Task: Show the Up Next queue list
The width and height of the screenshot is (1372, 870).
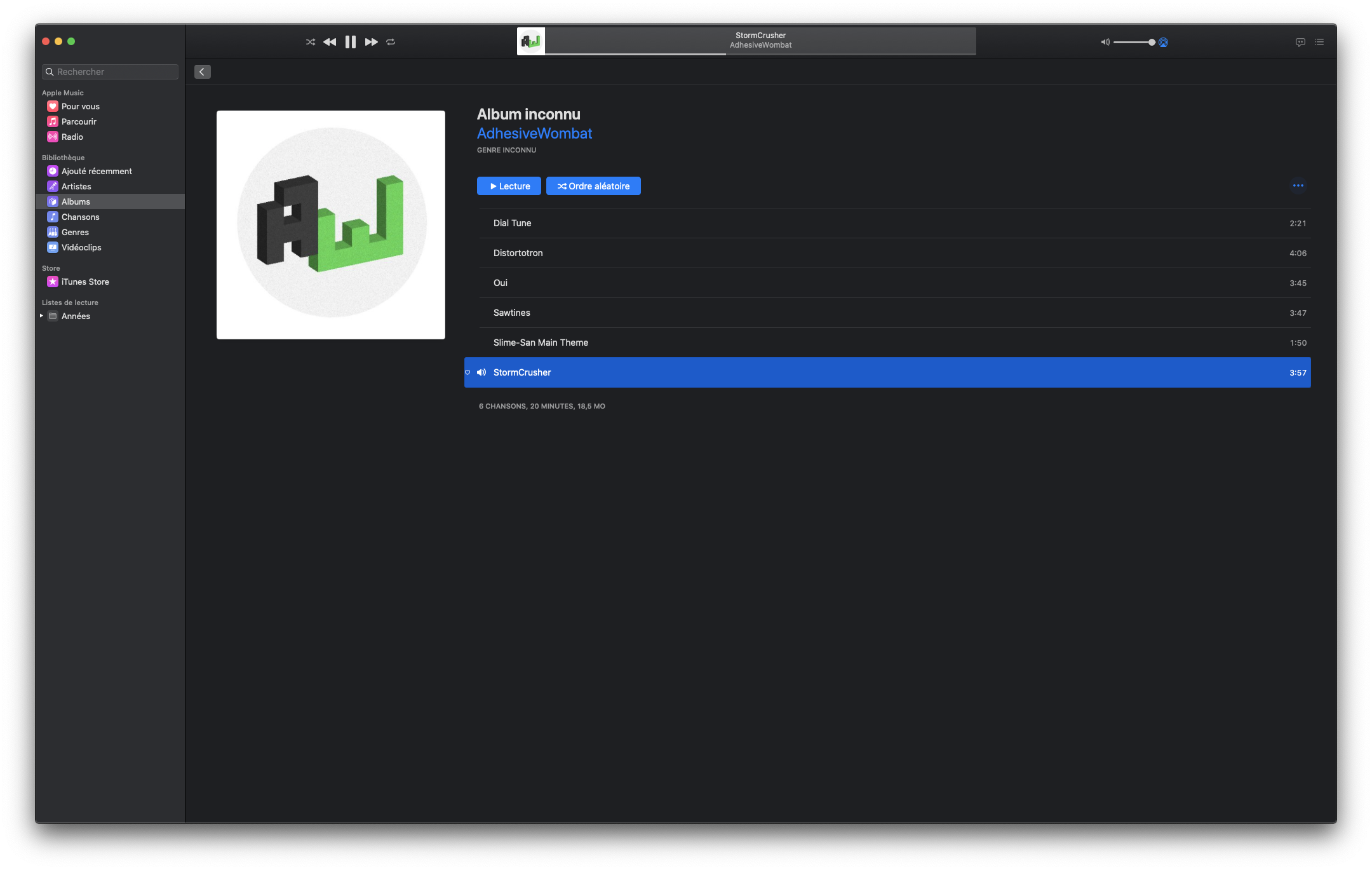Action: (x=1319, y=42)
